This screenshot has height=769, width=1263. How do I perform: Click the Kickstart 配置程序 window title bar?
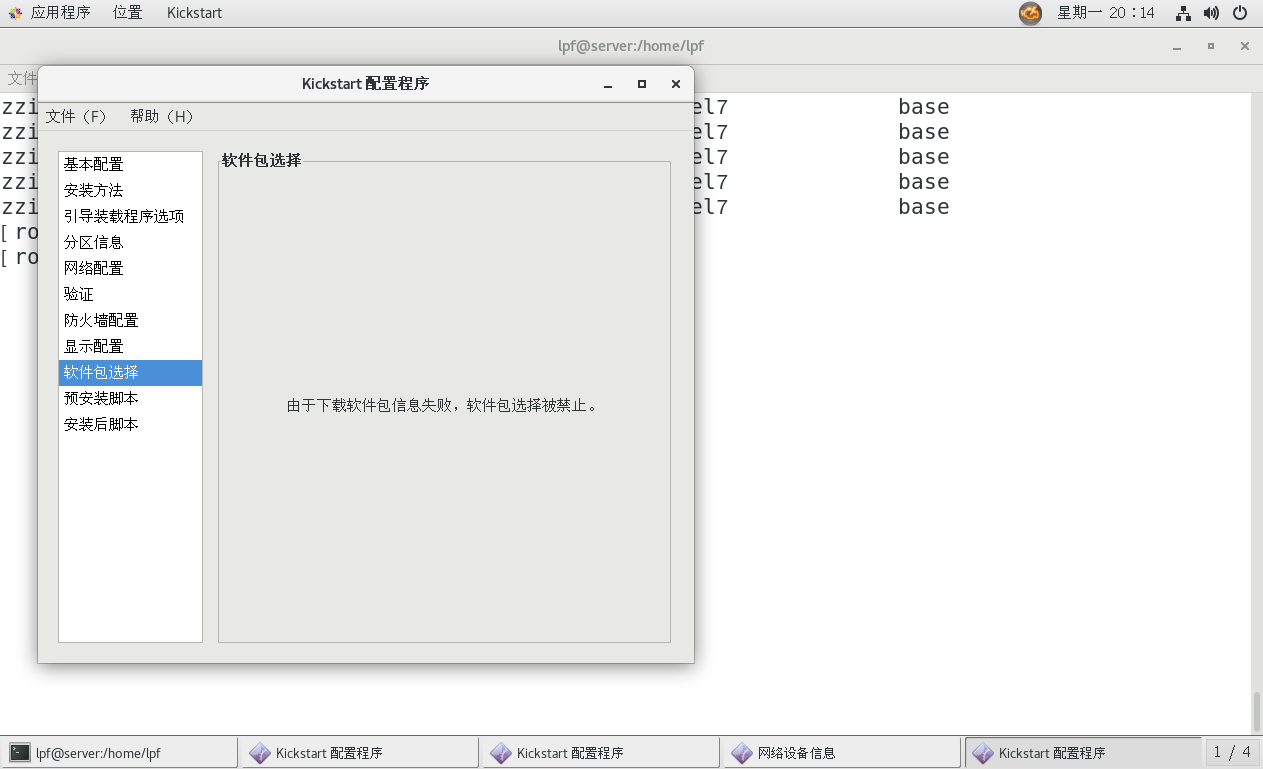click(x=365, y=84)
